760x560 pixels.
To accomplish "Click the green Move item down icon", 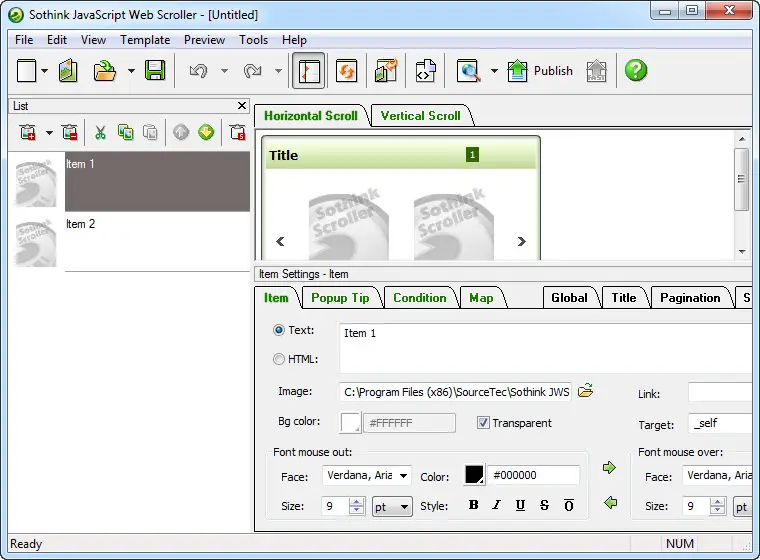I will click(x=206, y=132).
